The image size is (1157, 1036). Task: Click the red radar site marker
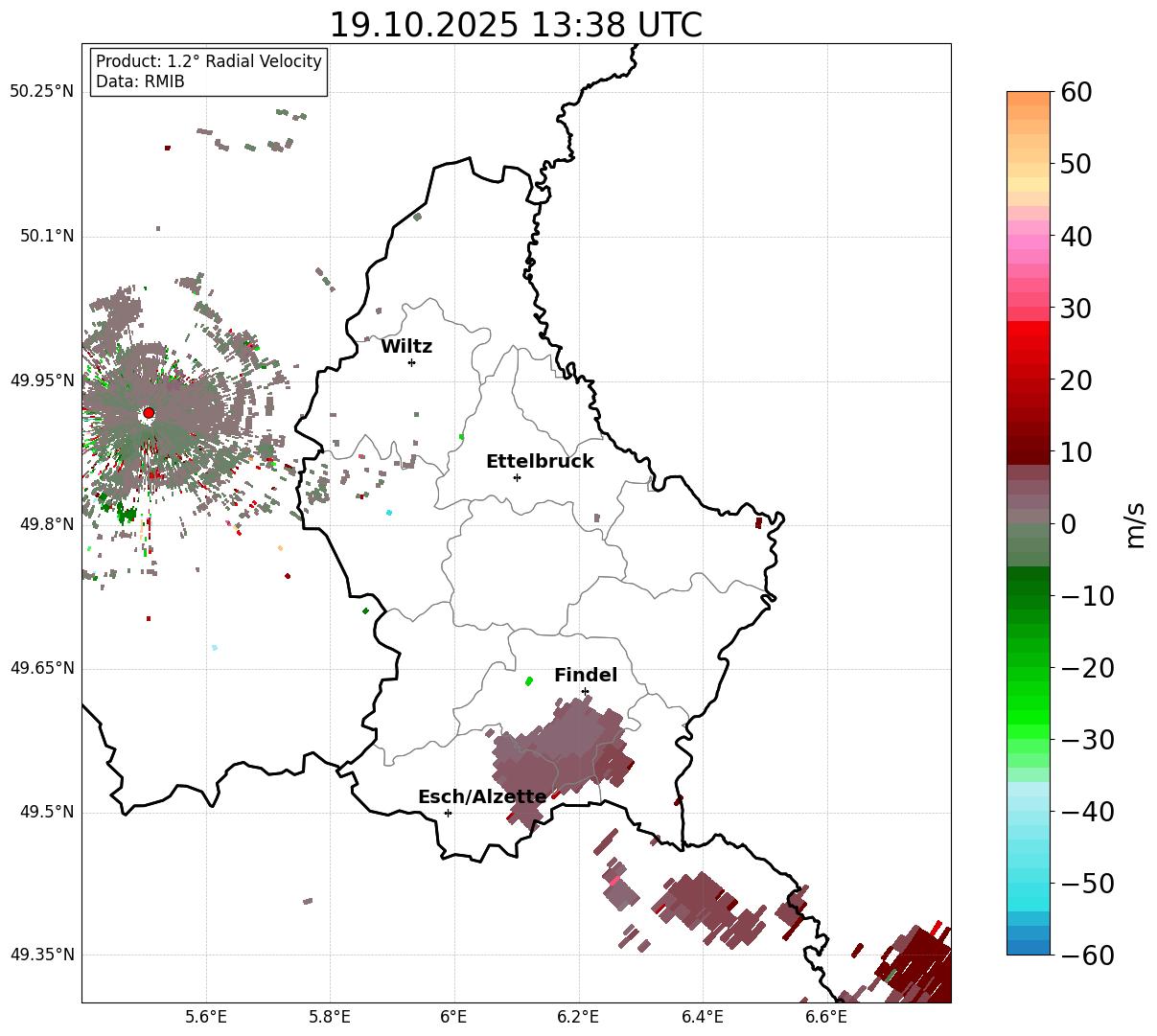(149, 413)
